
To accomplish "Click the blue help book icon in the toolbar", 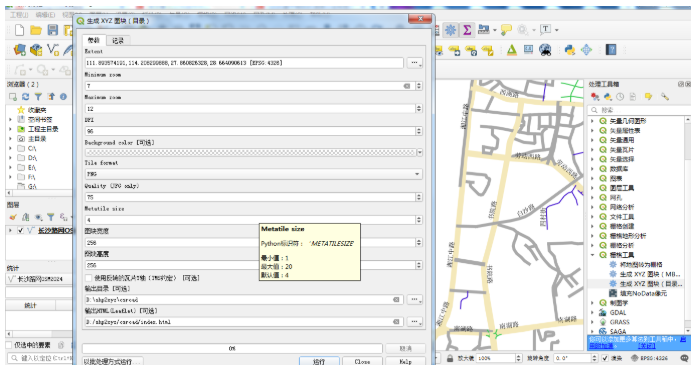I will tap(611, 49).
